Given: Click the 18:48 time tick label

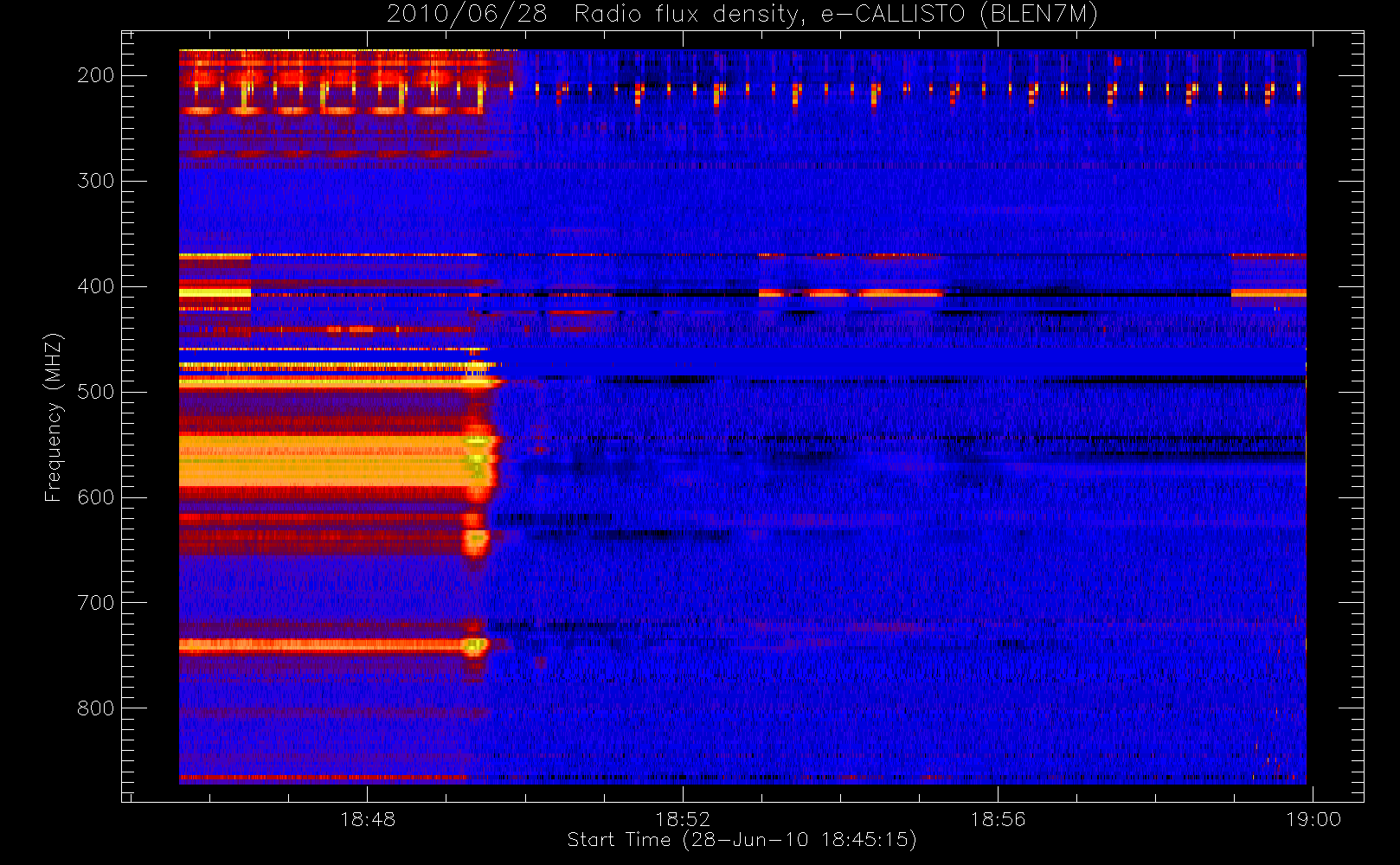Looking at the screenshot, I should (x=368, y=819).
